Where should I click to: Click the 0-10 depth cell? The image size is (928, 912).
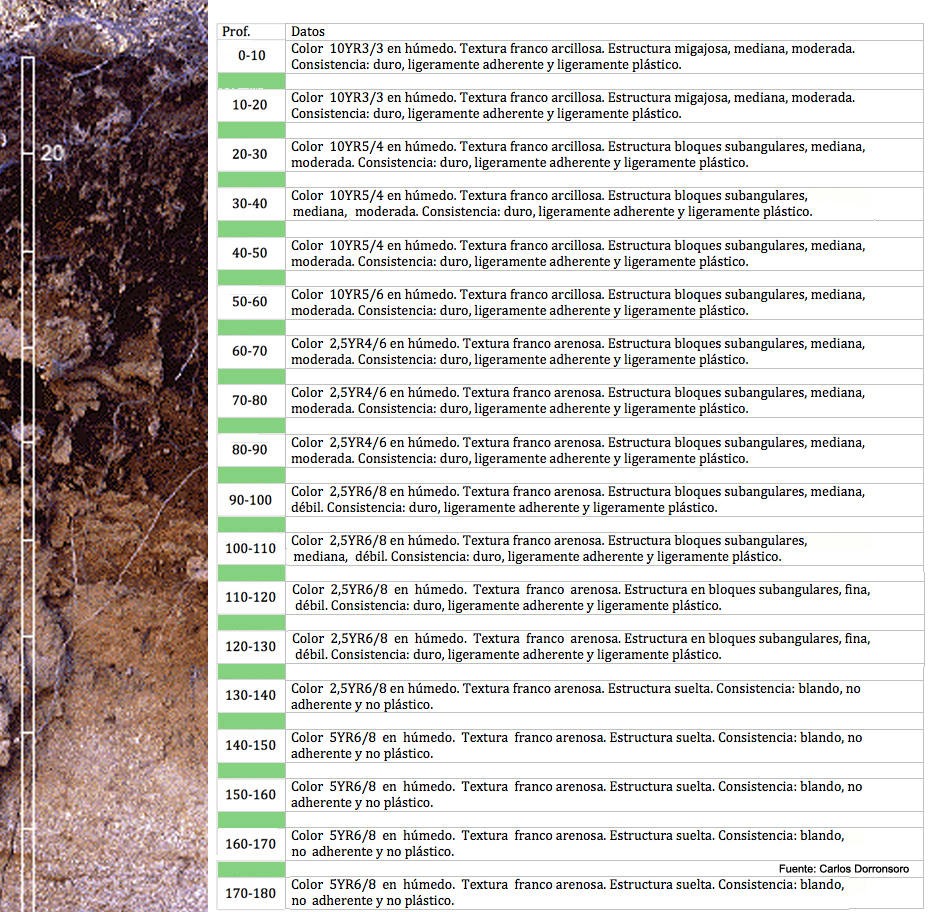[x=251, y=56]
